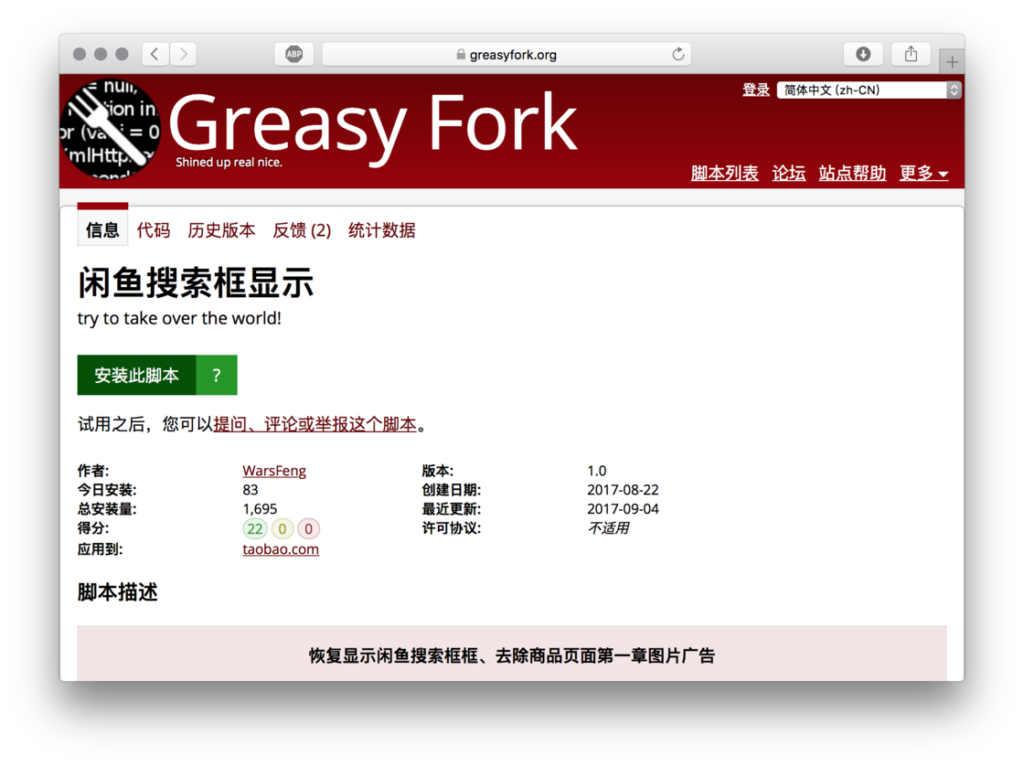Select the 信息 tab
1024x766 pixels.
[103, 230]
